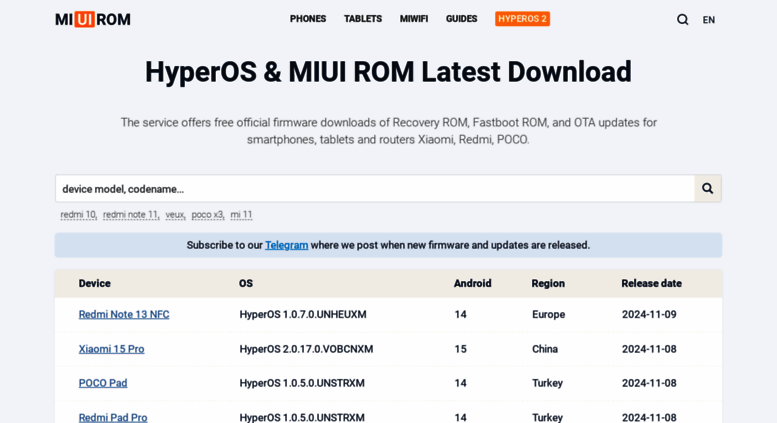Screen dimensions: 777x423
Task: Click the HYPEROS 2 orange badge
Action: click(x=522, y=19)
